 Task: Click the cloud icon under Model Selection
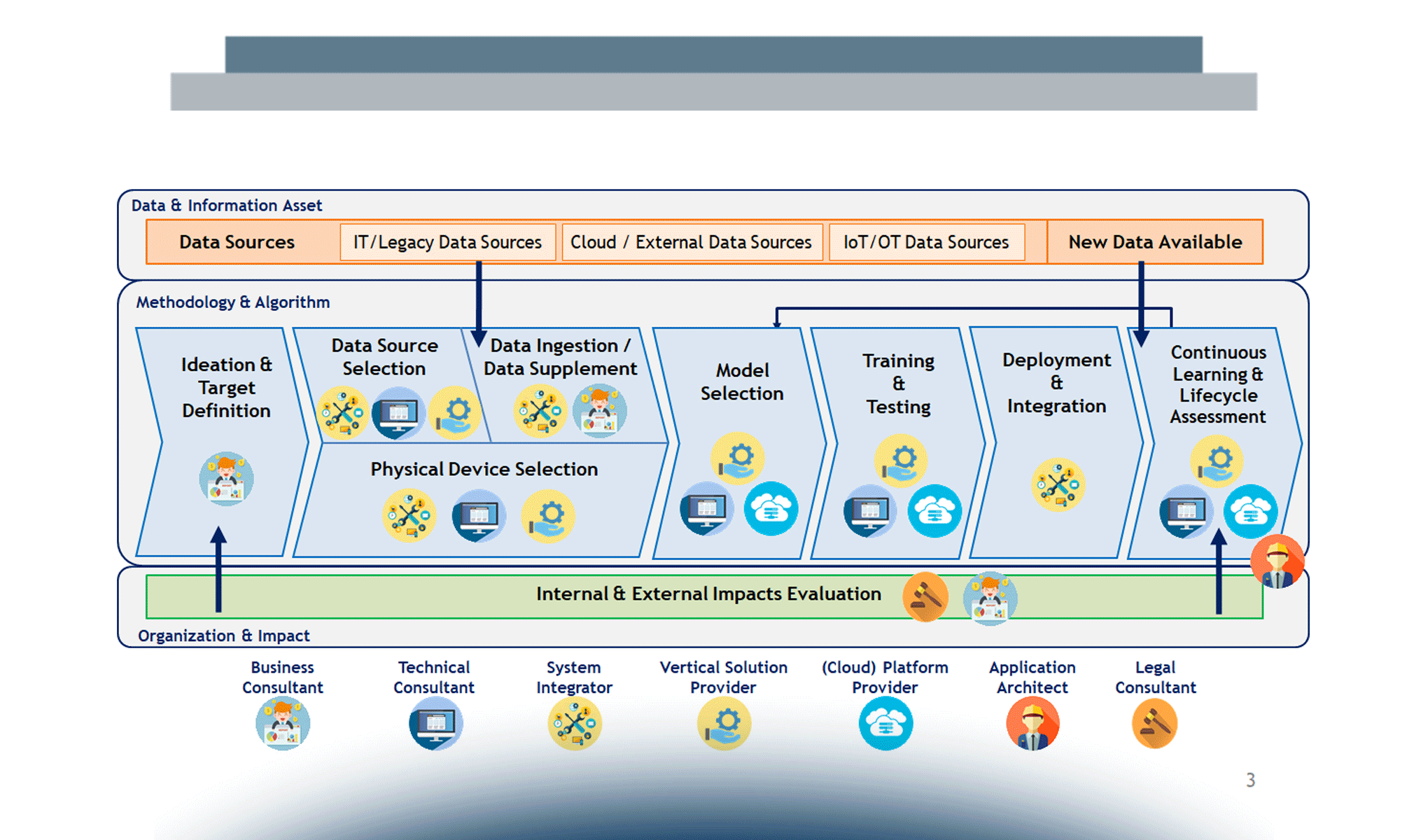click(x=771, y=509)
